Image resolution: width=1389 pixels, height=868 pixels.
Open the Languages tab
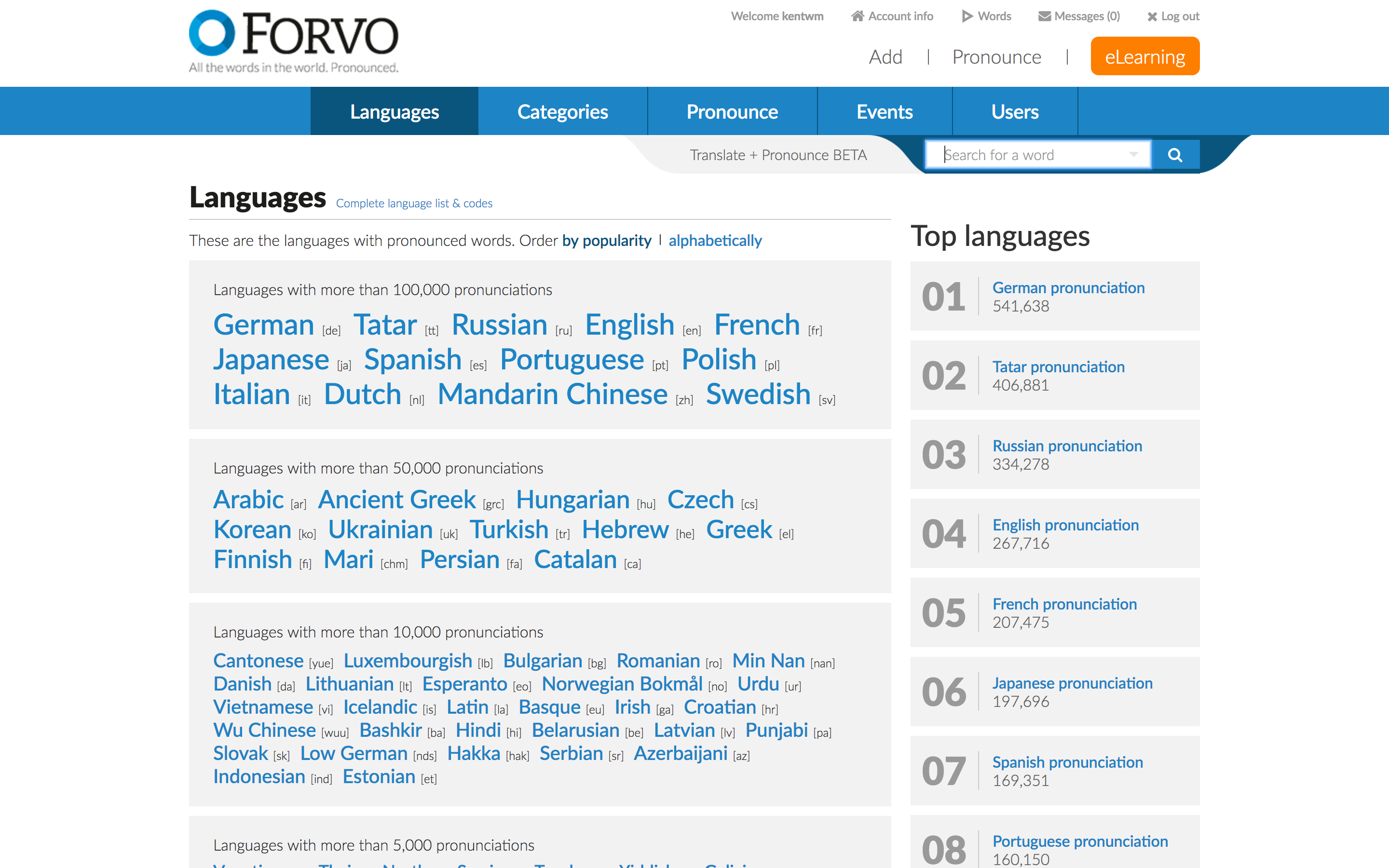[x=394, y=111]
